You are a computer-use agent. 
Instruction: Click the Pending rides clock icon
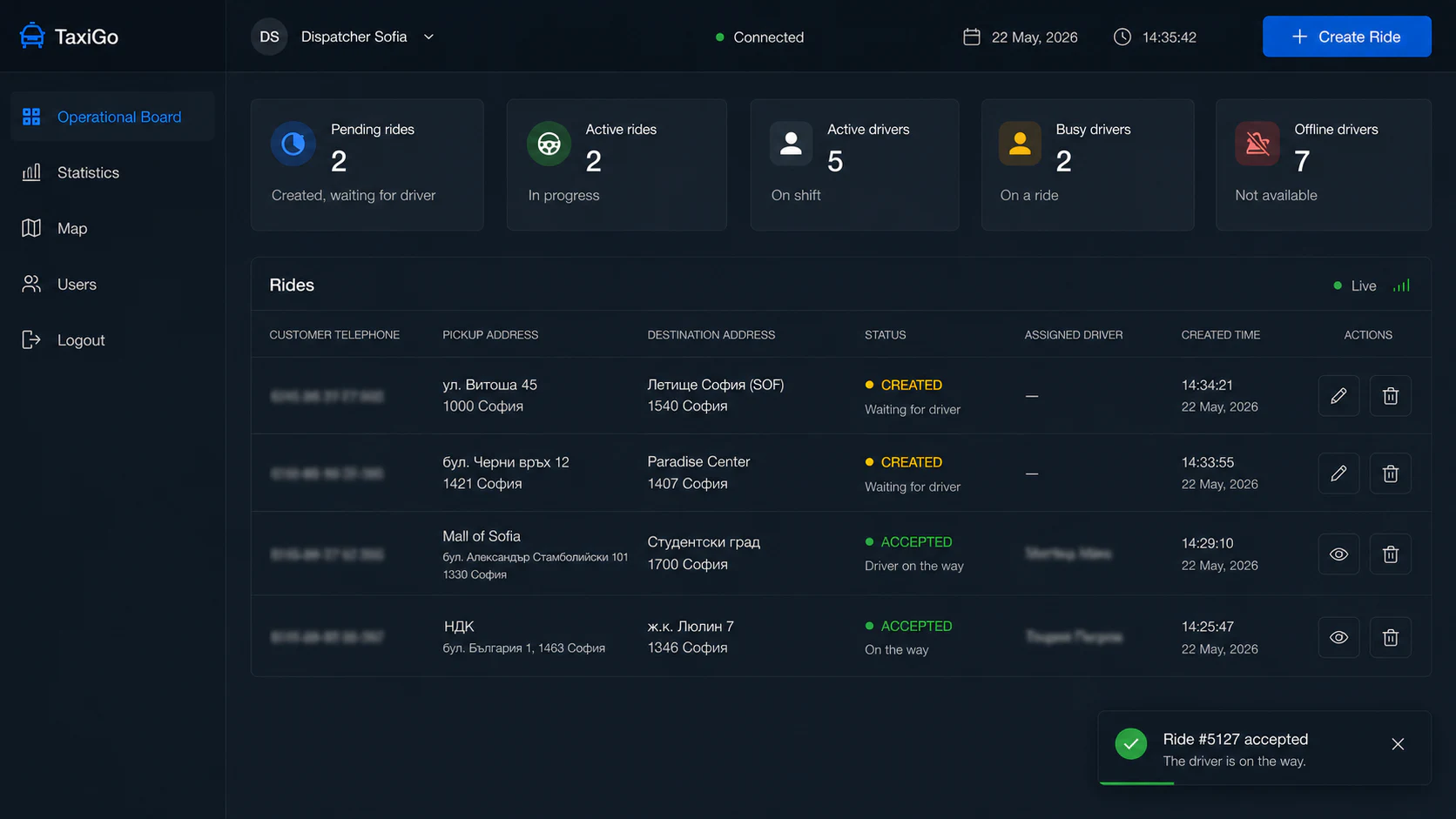(293, 144)
